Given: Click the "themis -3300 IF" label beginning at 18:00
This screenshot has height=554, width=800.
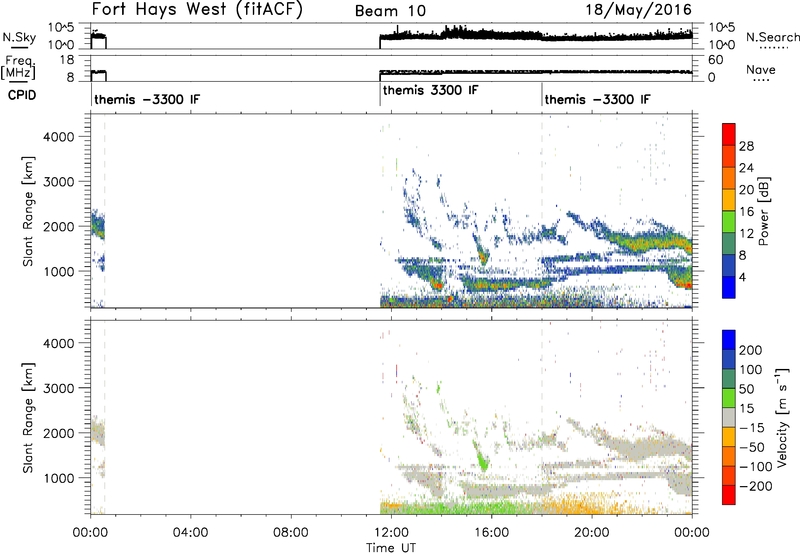Looking at the screenshot, I should [x=597, y=99].
